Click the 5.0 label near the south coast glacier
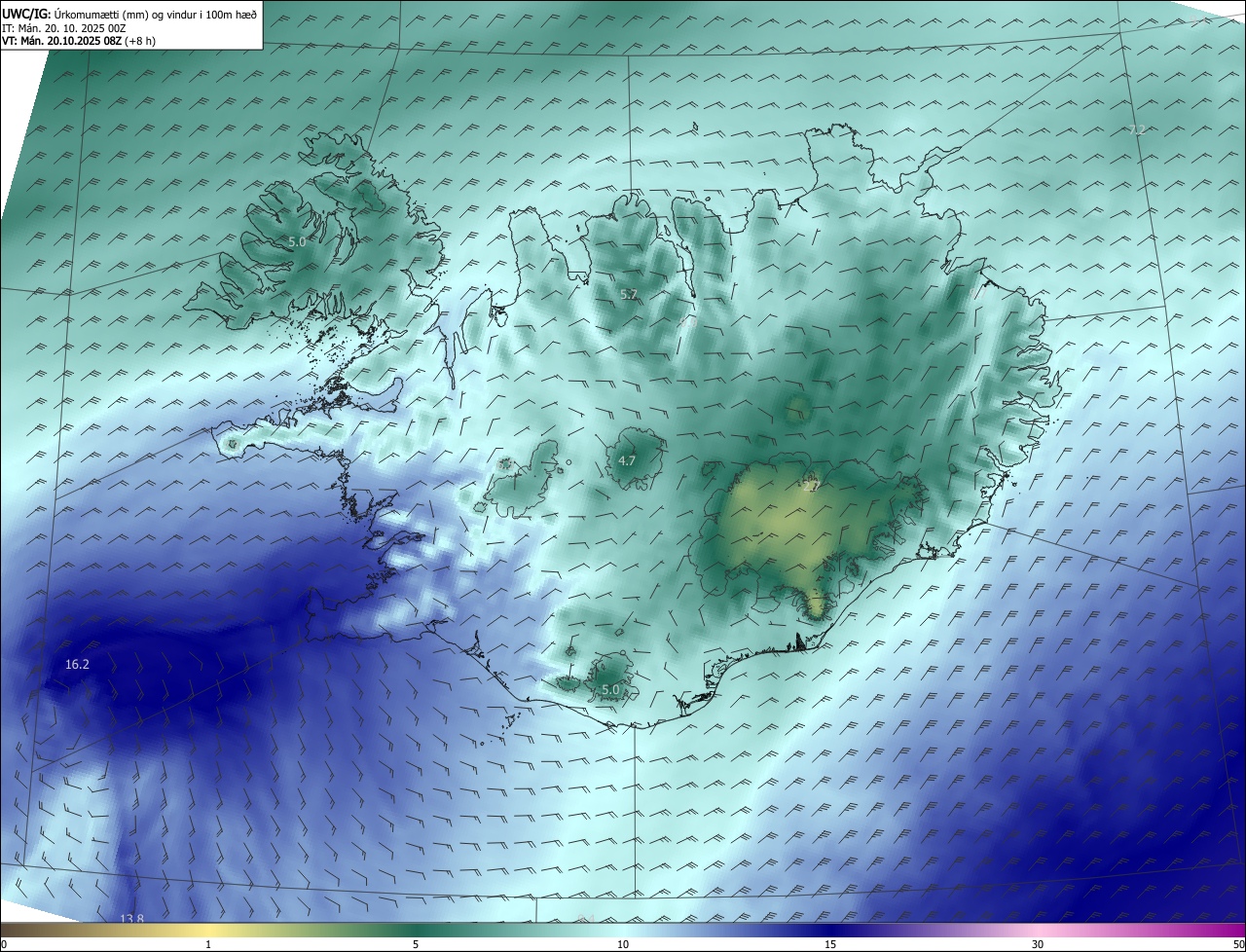1246x952 pixels. point(610,690)
